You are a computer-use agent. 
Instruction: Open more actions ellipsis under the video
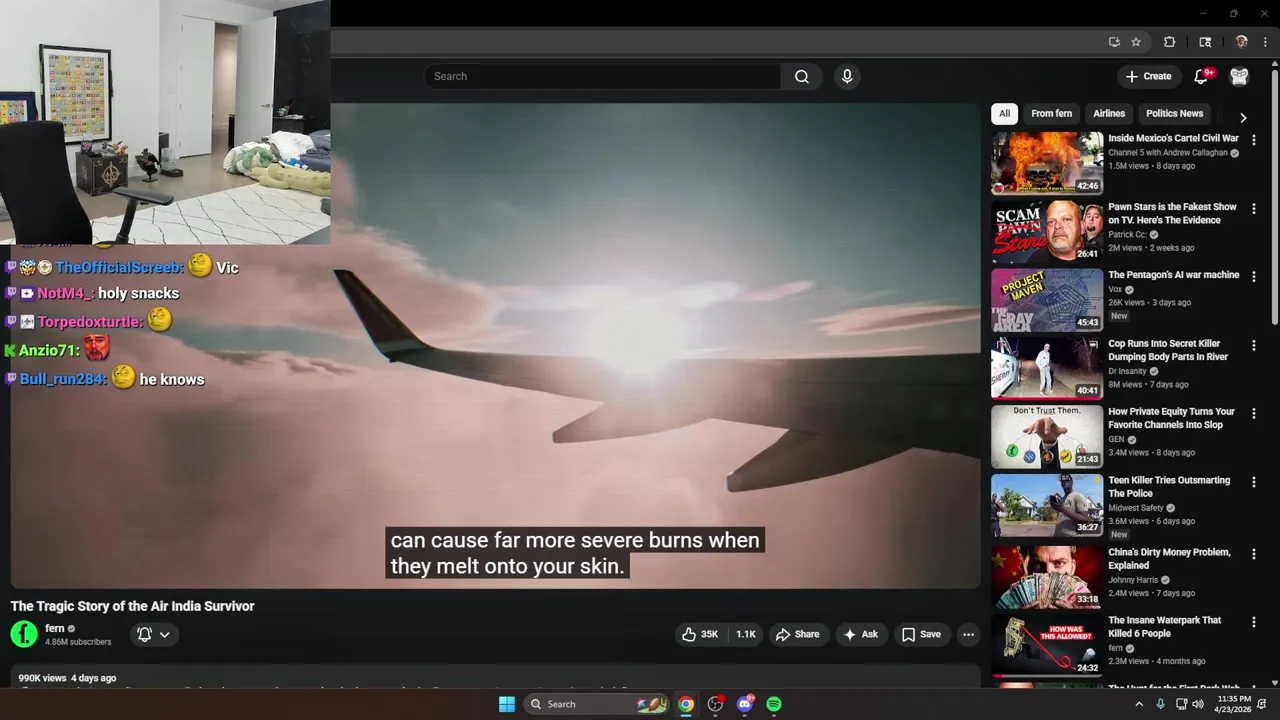coord(968,634)
